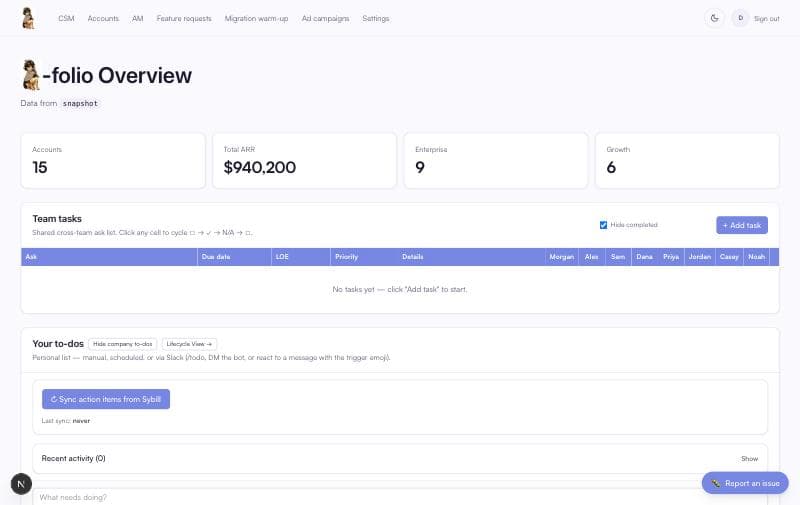Open the CSM nav item
Image resolution: width=800 pixels, height=505 pixels.
tap(66, 18)
